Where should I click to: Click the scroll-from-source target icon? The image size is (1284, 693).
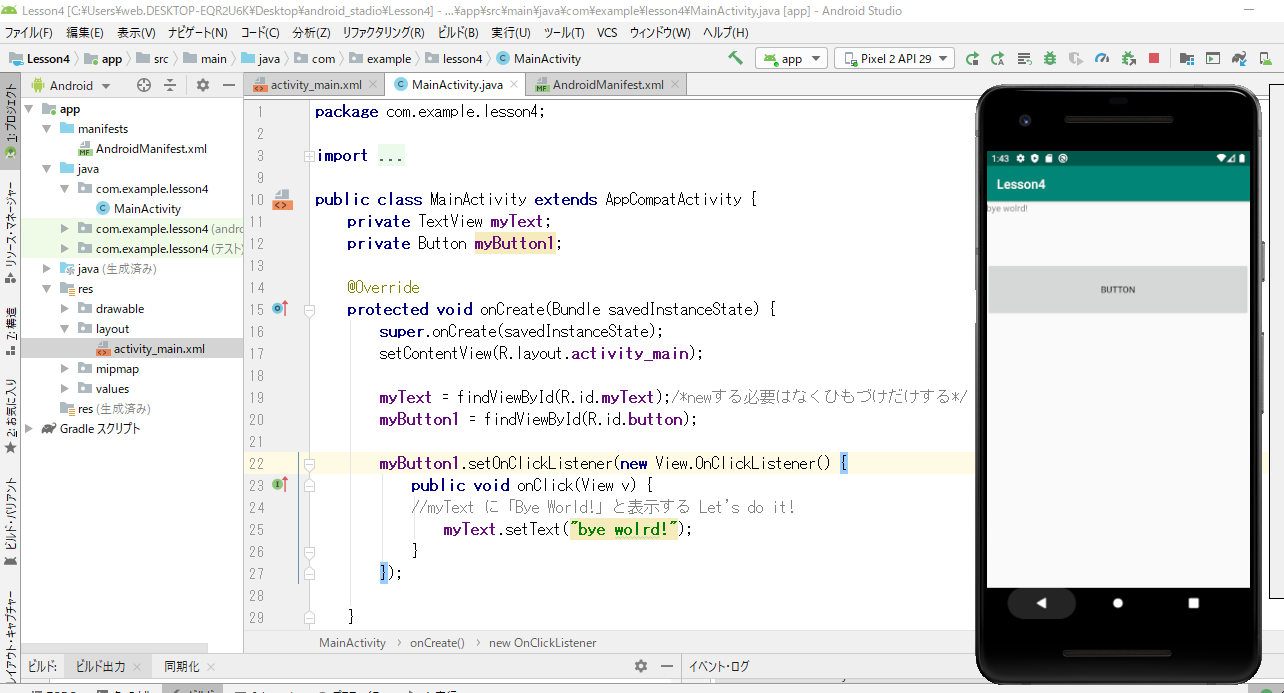[x=143, y=85]
